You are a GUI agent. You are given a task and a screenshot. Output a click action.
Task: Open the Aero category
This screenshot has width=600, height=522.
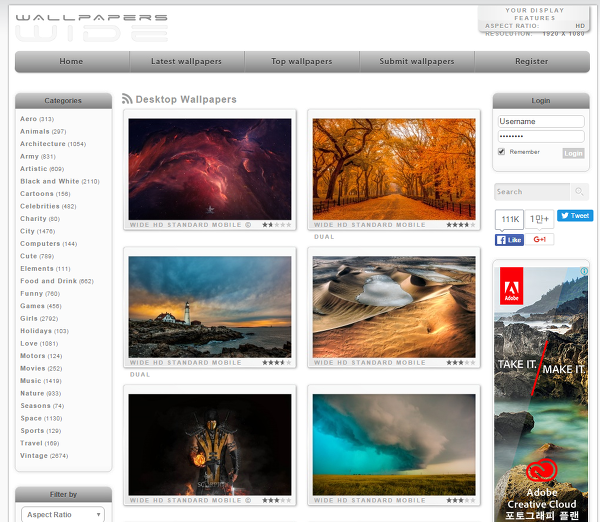(x=37, y=119)
